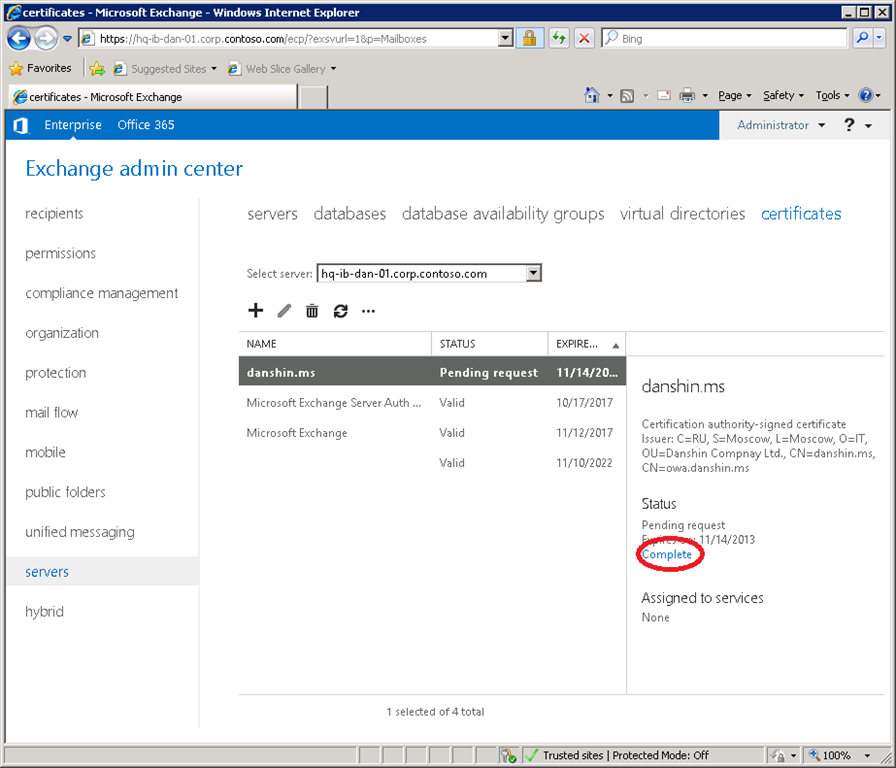Click the Read Mail icon
This screenshot has width=896, height=768.
click(663, 95)
